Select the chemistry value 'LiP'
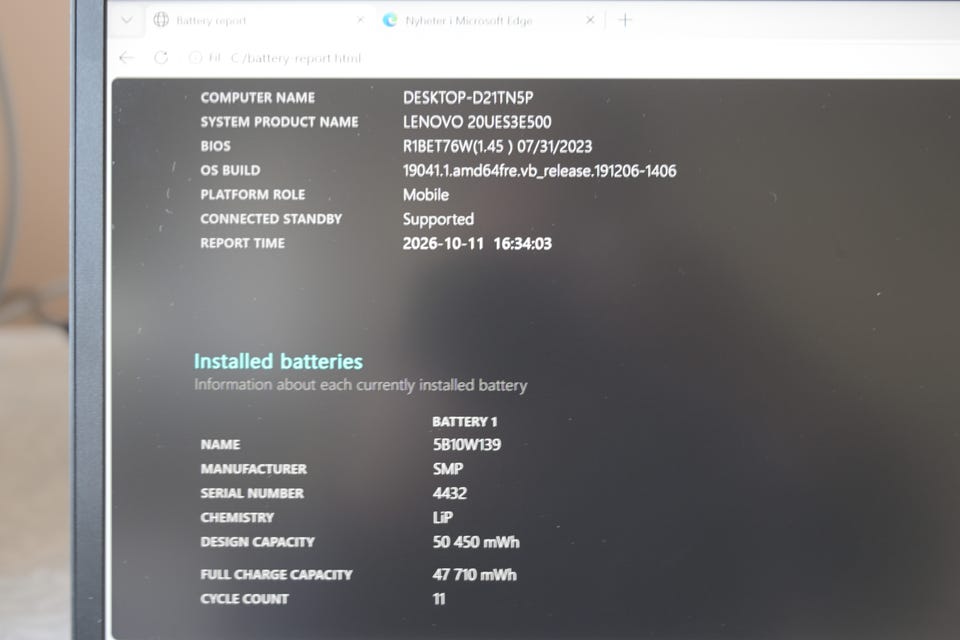960x640 pixels. coord(443,518)
